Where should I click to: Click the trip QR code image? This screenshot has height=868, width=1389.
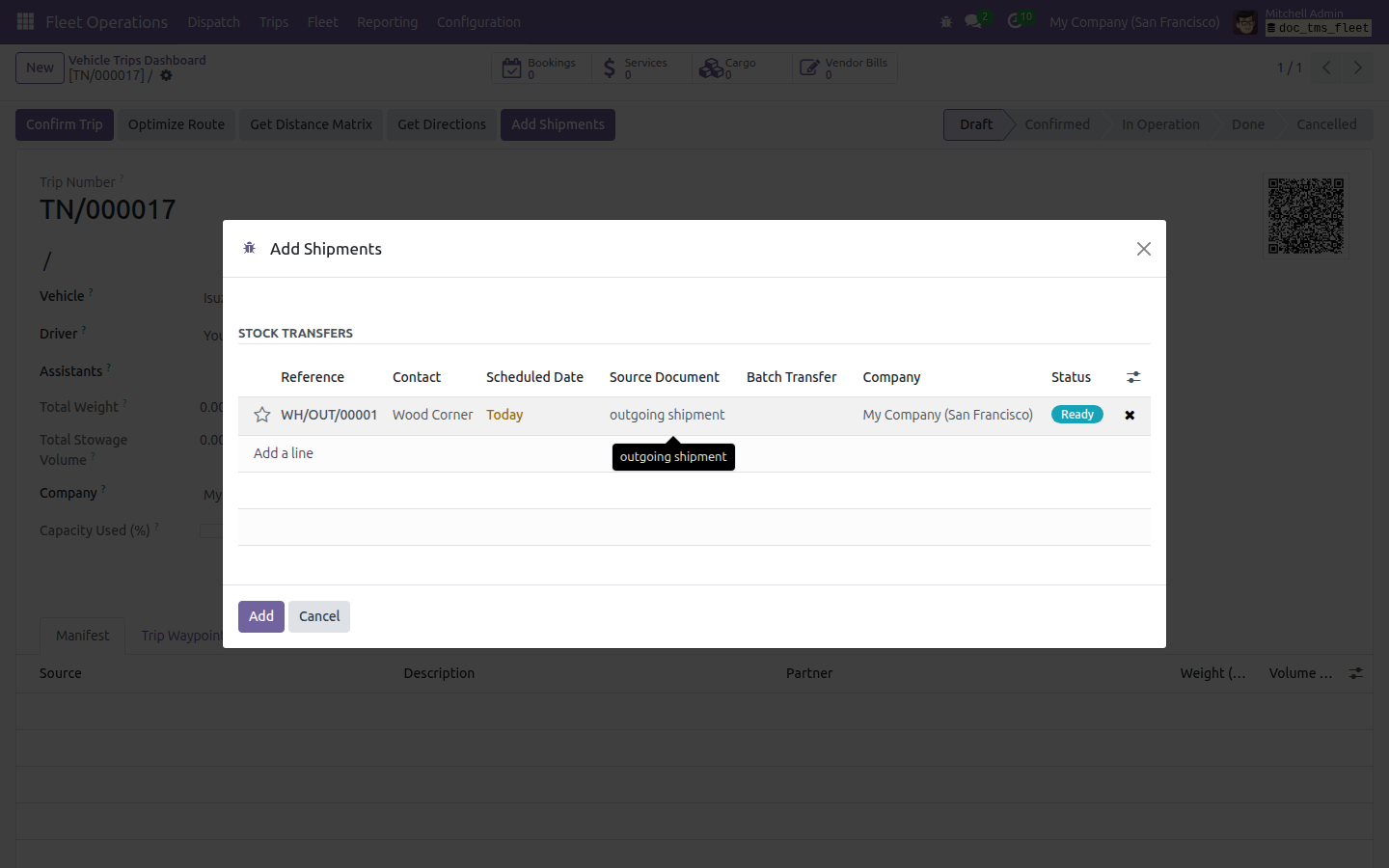pos(1305,215)
